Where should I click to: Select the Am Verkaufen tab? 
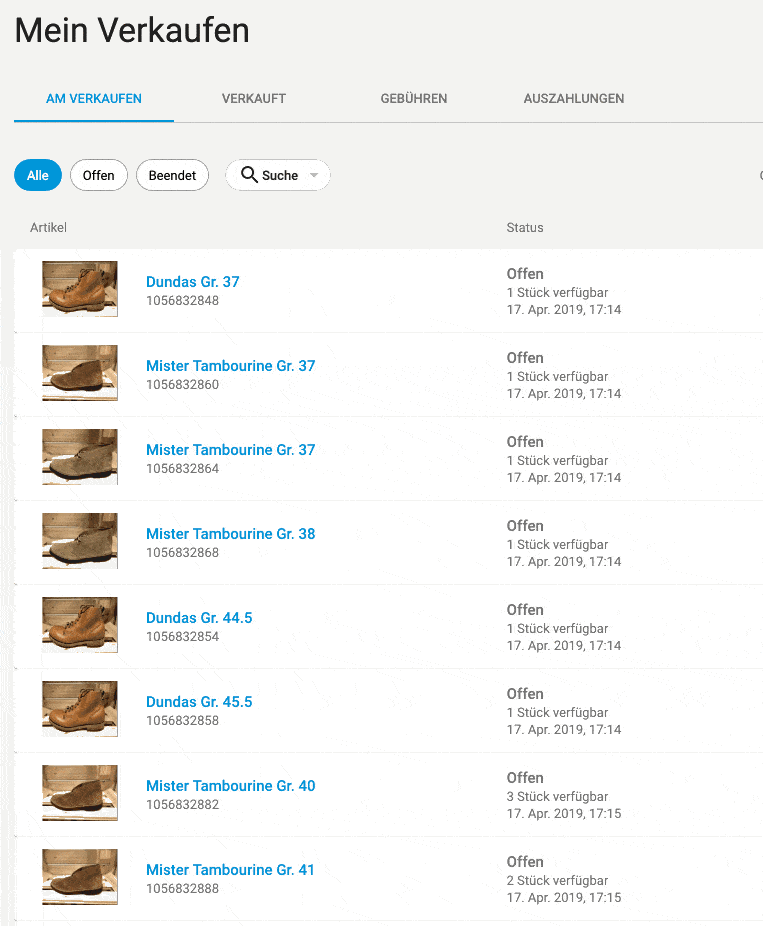tap(94, 99)
